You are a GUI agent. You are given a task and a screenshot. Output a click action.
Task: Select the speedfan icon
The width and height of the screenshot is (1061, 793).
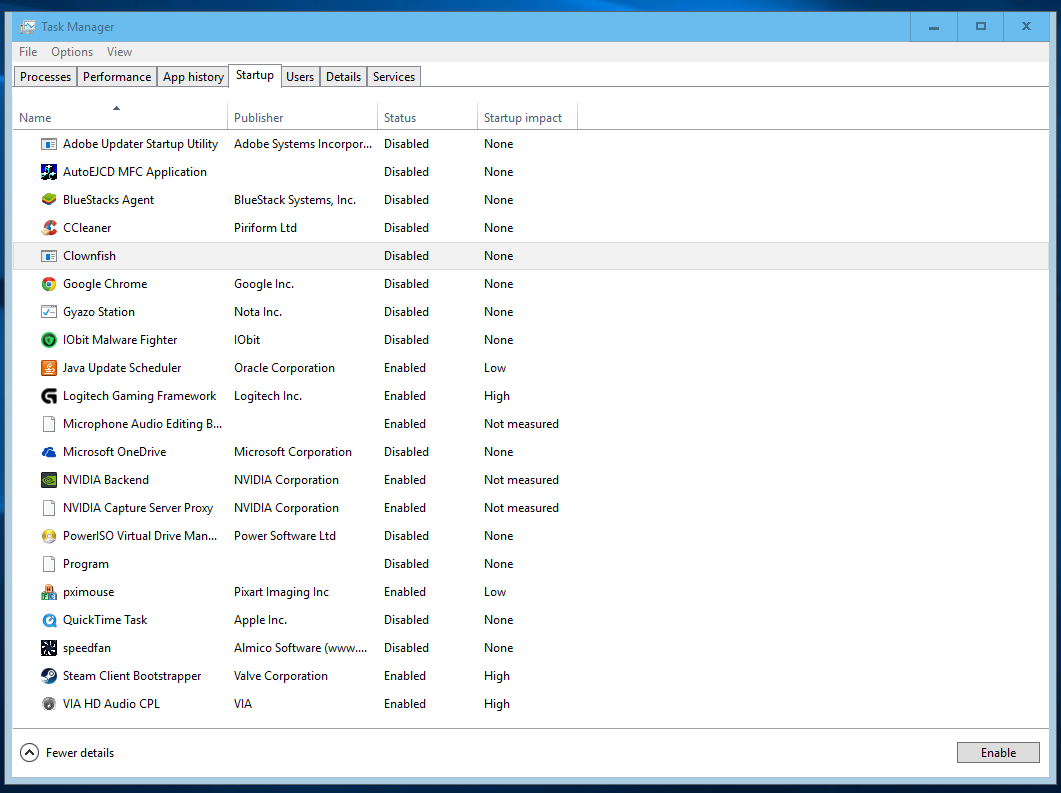click(49, 648)
